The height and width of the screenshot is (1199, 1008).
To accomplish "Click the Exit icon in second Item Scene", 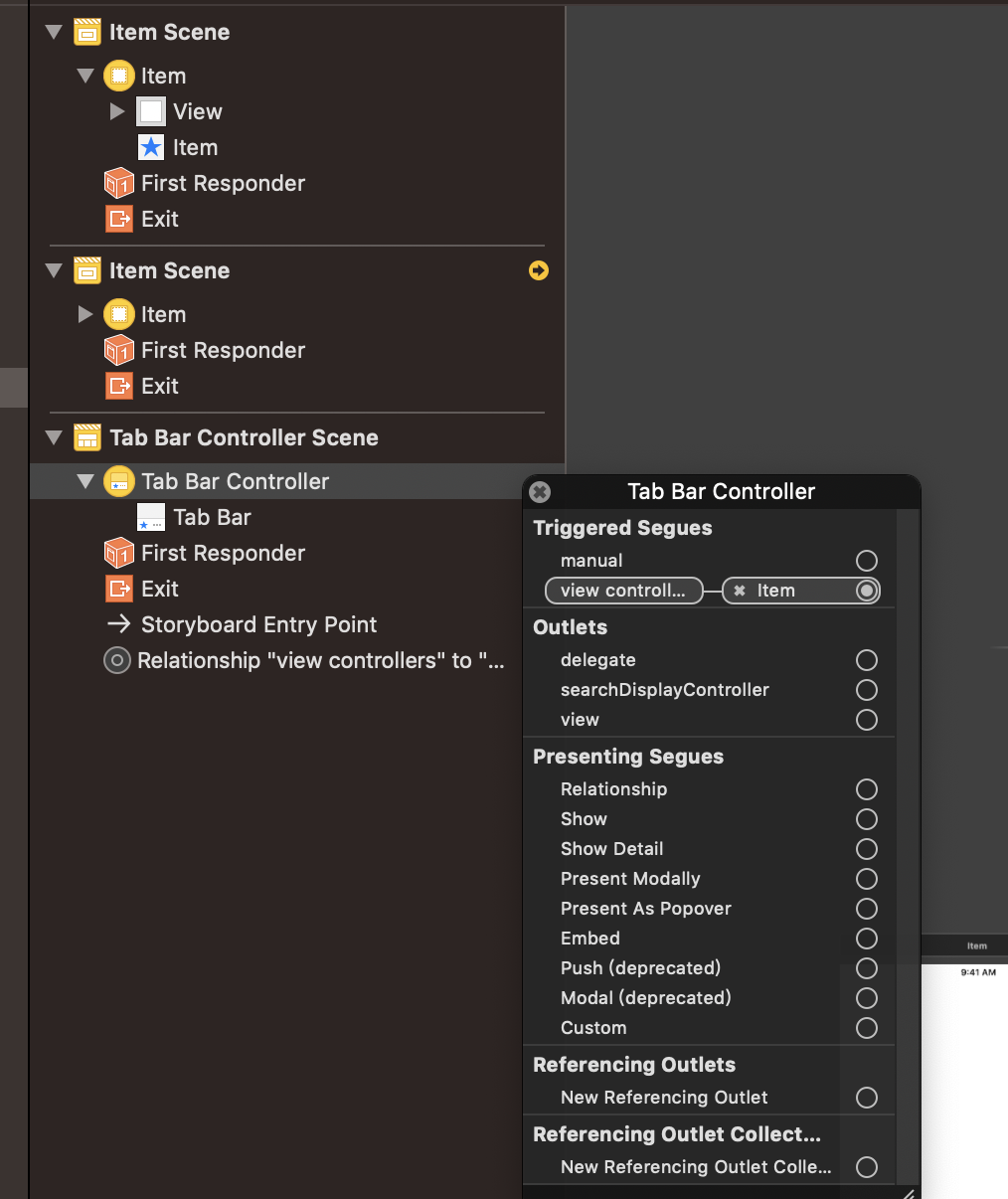I will click(x=119, y=386).
